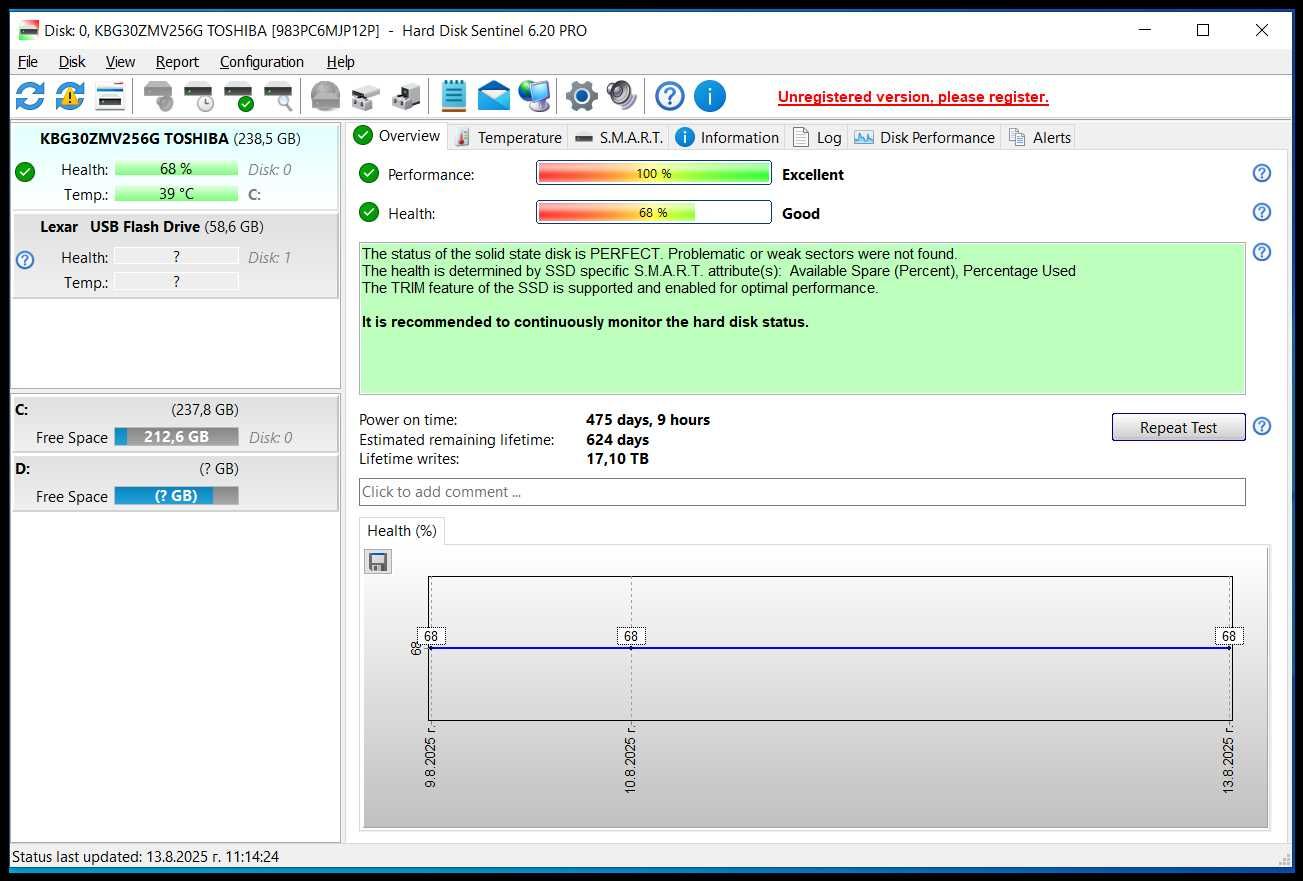The height and width of the screenshot is (881, 1303).
Task: Click the D: drive free space bar
Action: tap(176, 496)
